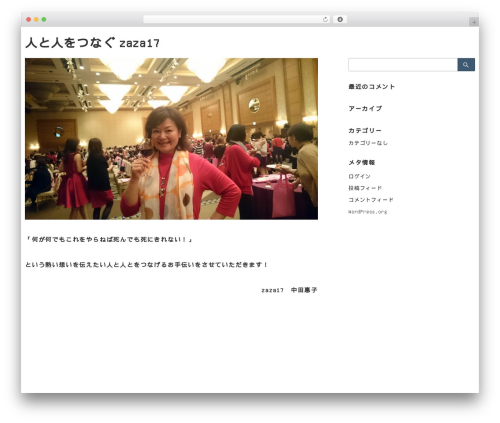
Task: Open a new tab with the plus icon
Action: 474,22
